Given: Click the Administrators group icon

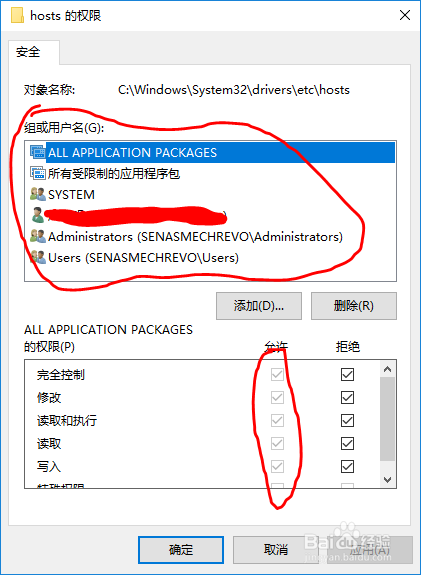Looking at the screenshot, I should [x=37, y=236].
